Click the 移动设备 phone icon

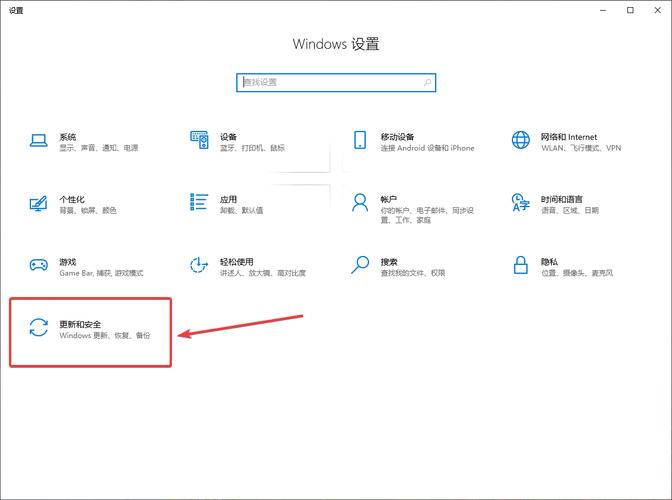click(360, 141)
